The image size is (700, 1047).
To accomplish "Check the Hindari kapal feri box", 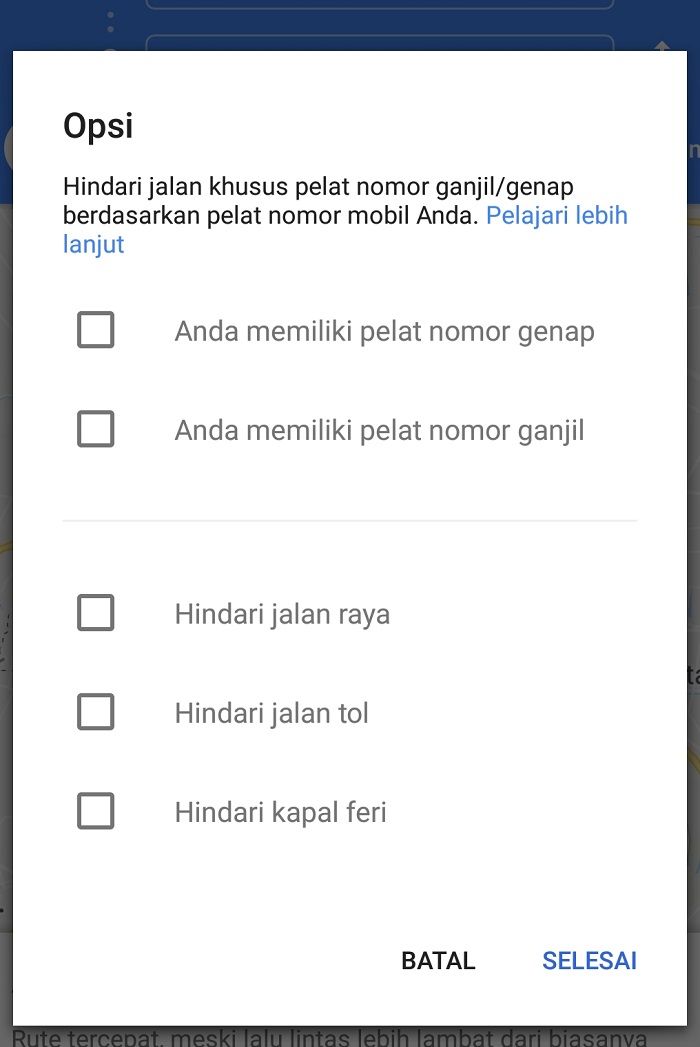I will coord(96,811).
